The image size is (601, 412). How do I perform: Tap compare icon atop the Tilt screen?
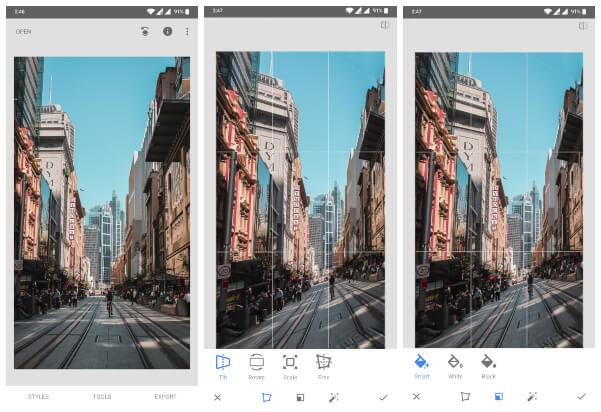[x=385, y=25]
